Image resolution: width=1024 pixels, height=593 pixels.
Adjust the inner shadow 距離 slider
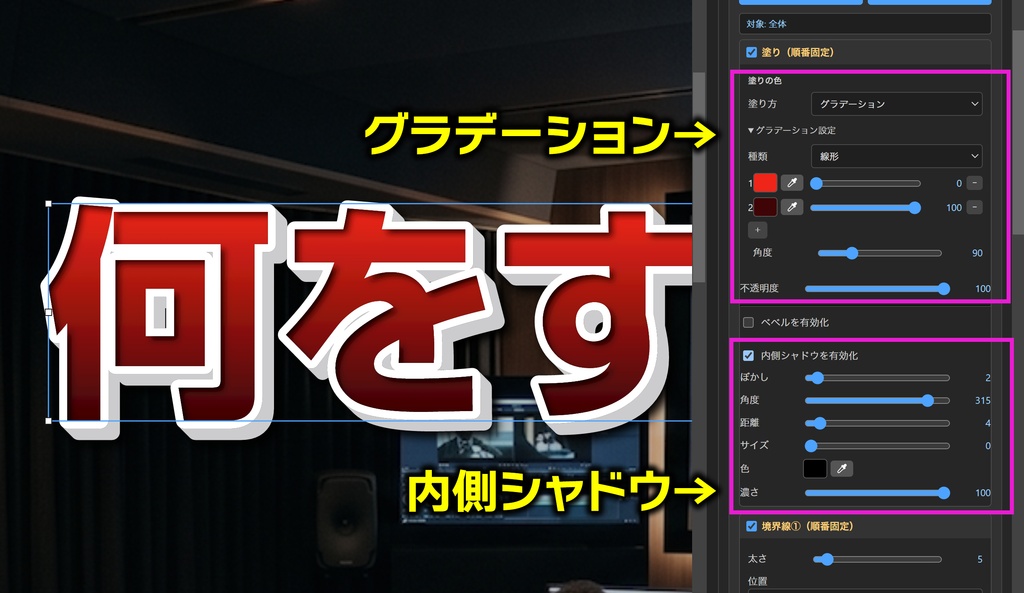click(x=877, y=423)
